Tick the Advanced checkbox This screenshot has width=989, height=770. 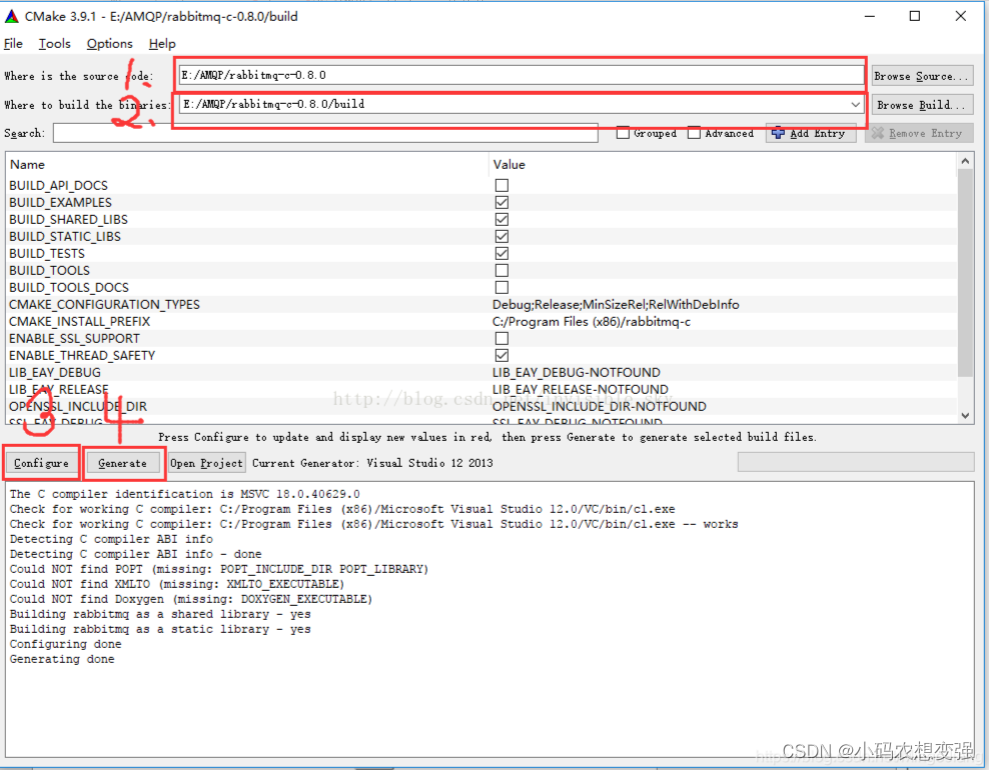[694, 133]
